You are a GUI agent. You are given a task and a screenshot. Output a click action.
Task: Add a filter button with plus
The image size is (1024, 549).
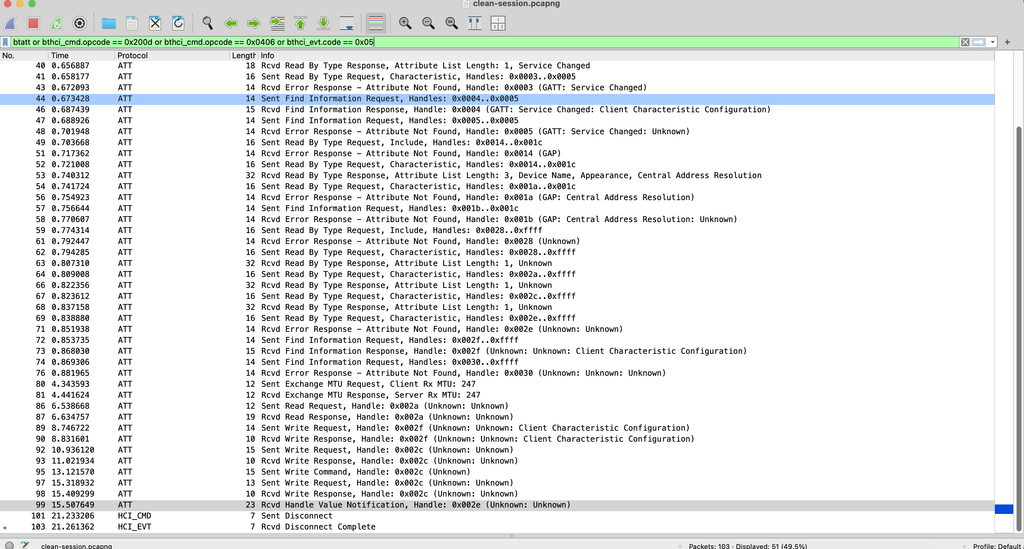pos(1007,42)
